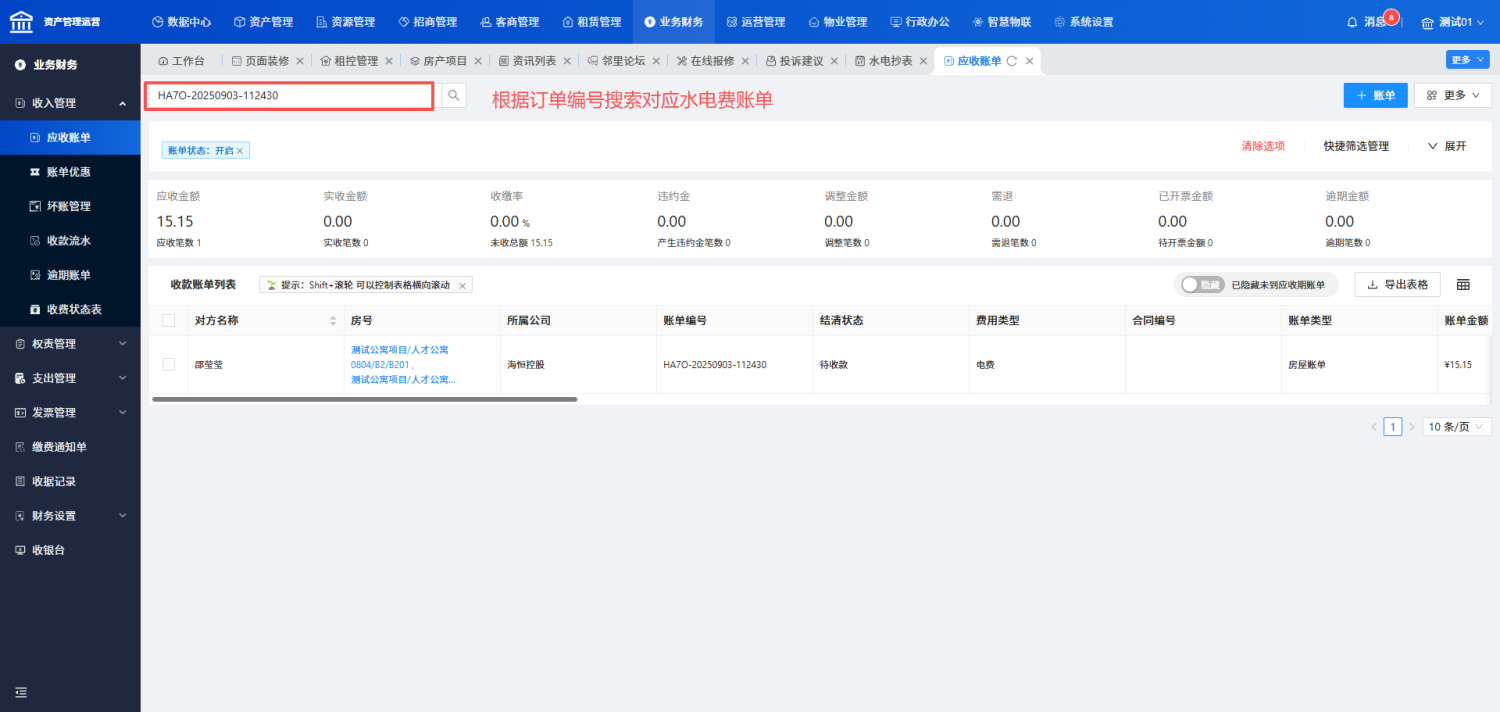Close the 投诉建议 tab
The height and width of the screenshot is (712, 1500).
click(x=834, y=61)
